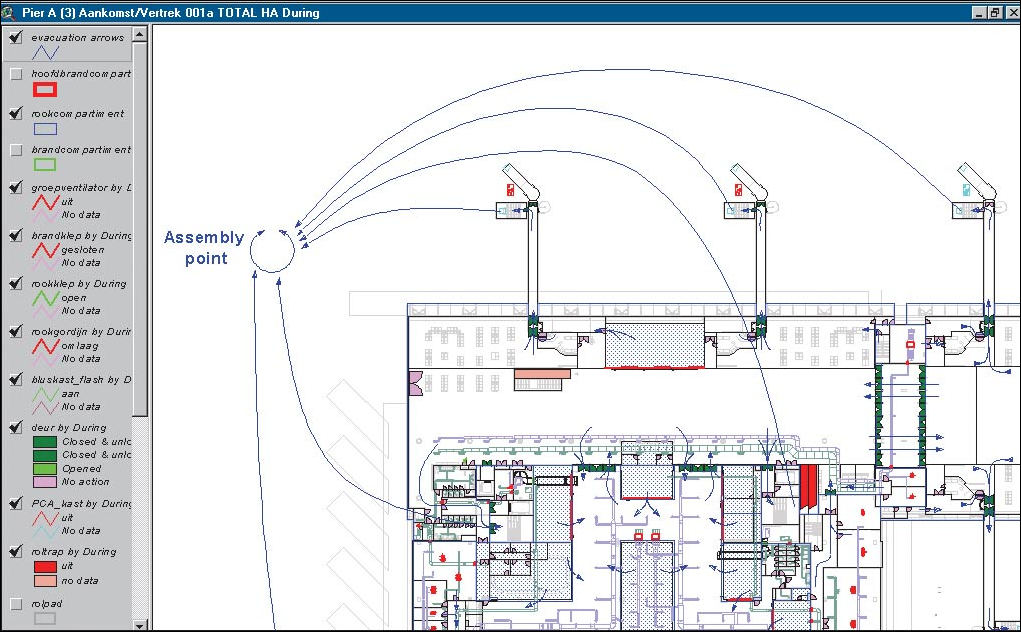The height and width of the screenshot is (632, 1021).
Task: Enable the hoofdbrandcompartiment layer checkbox
Action: click(16, 74)
